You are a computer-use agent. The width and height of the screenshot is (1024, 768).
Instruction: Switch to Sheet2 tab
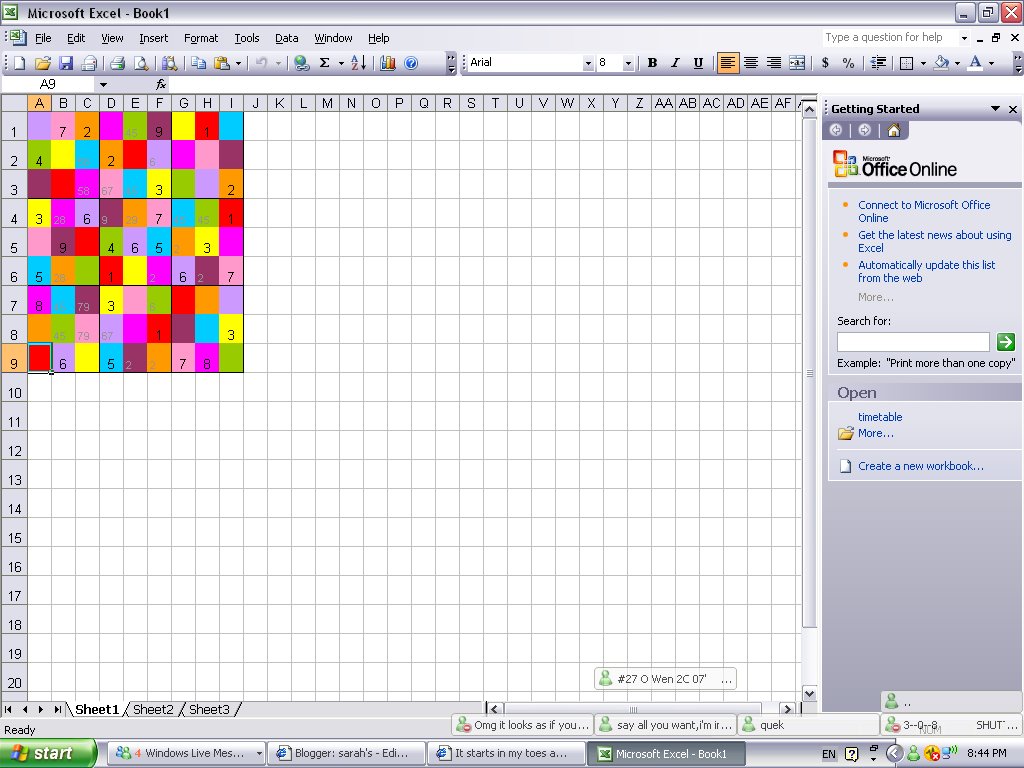[153, 709]
